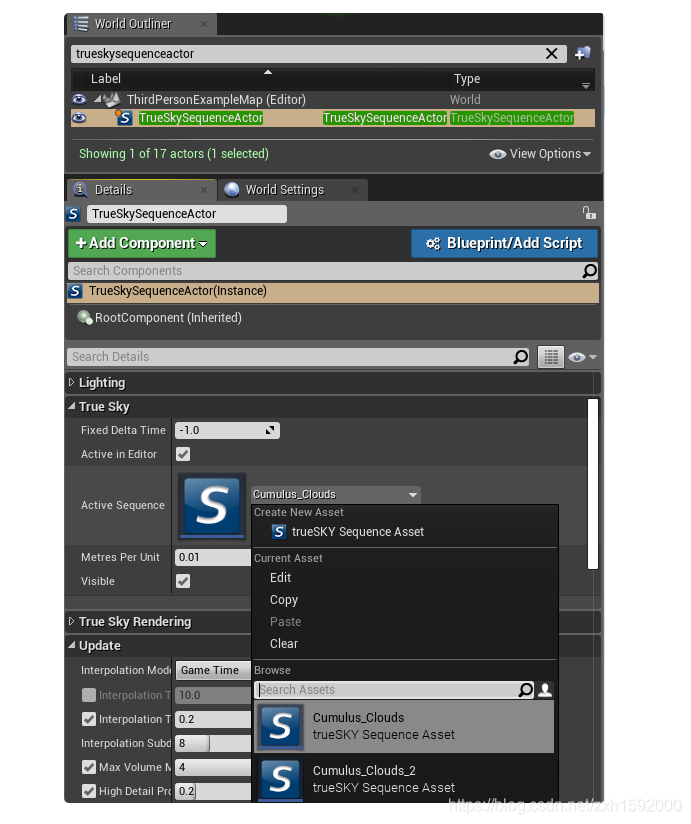Screen dimensions: 691x824
Task: Uncheck the Active in Editor checkbox
Action: [183, 454]
